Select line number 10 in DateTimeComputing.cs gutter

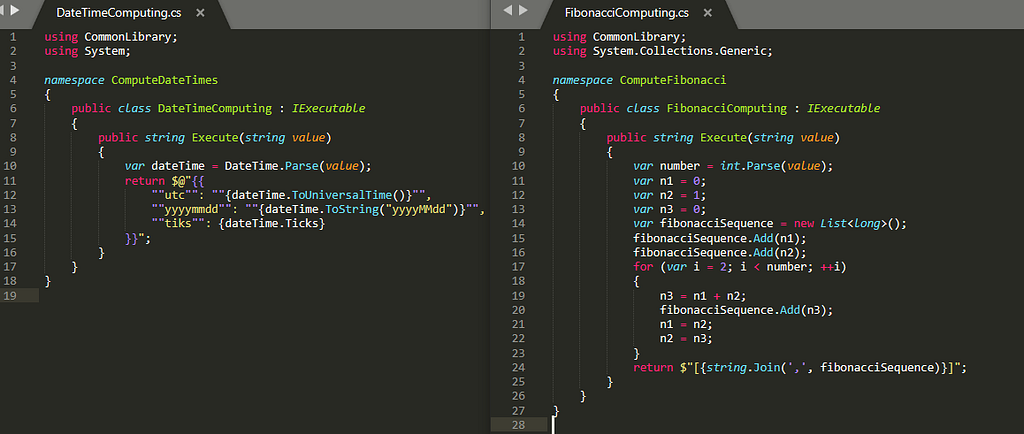pos(9,166)
